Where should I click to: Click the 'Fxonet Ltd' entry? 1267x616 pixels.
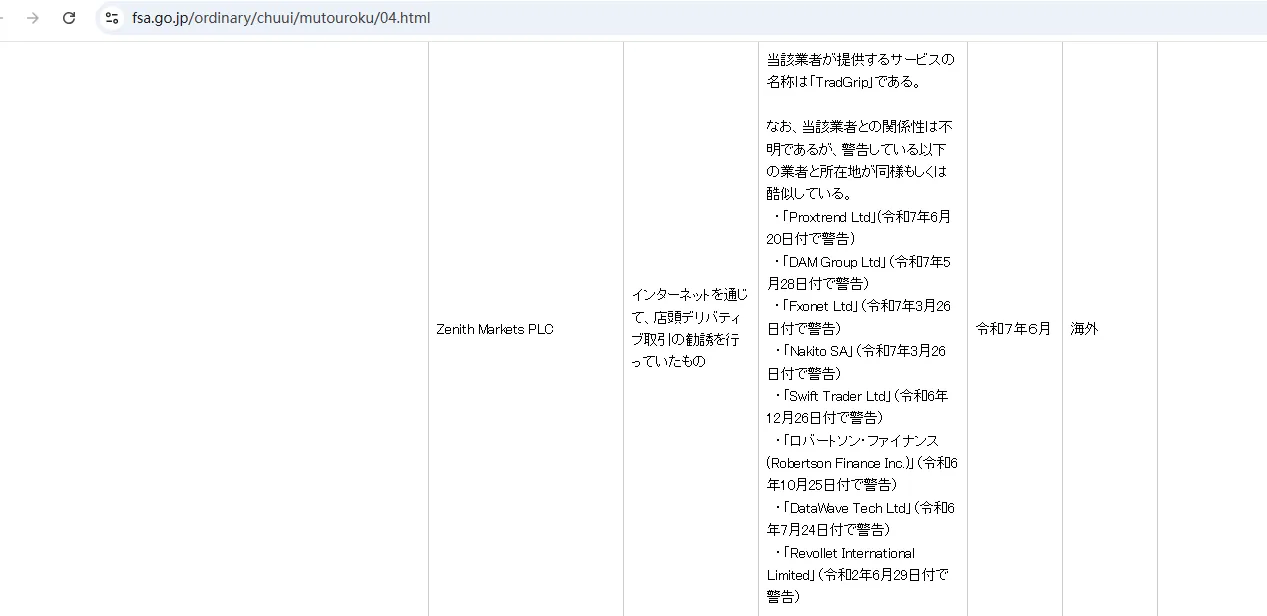[x=822, y=306]
